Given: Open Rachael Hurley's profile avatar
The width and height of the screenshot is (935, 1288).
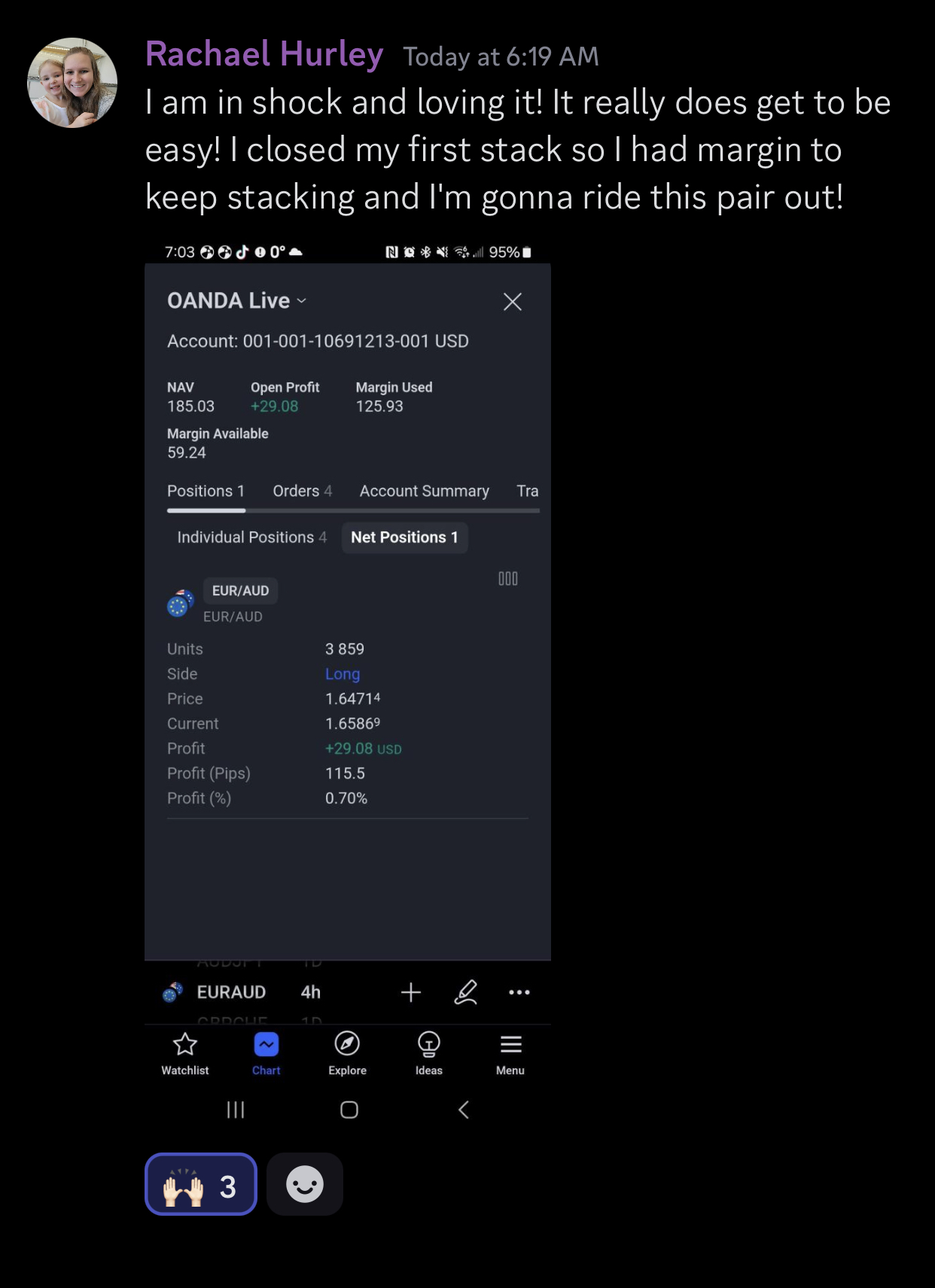Looking at the screenshot, I should click(72, 83).
